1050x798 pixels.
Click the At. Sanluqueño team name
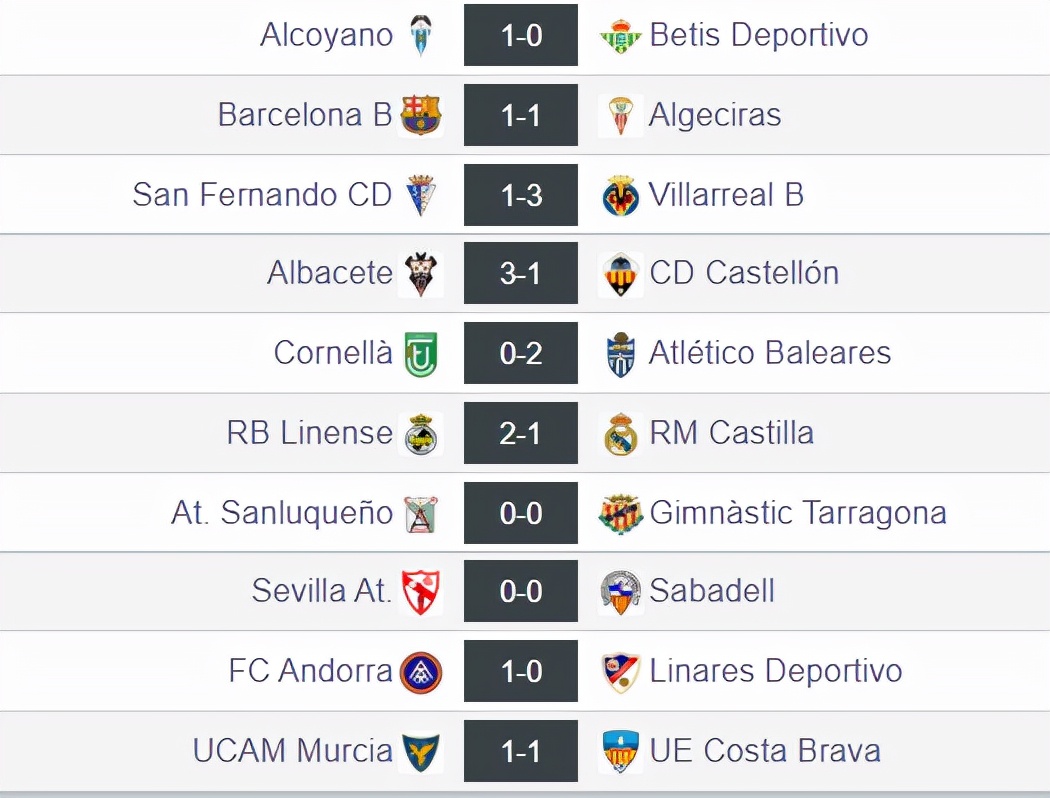282,513
